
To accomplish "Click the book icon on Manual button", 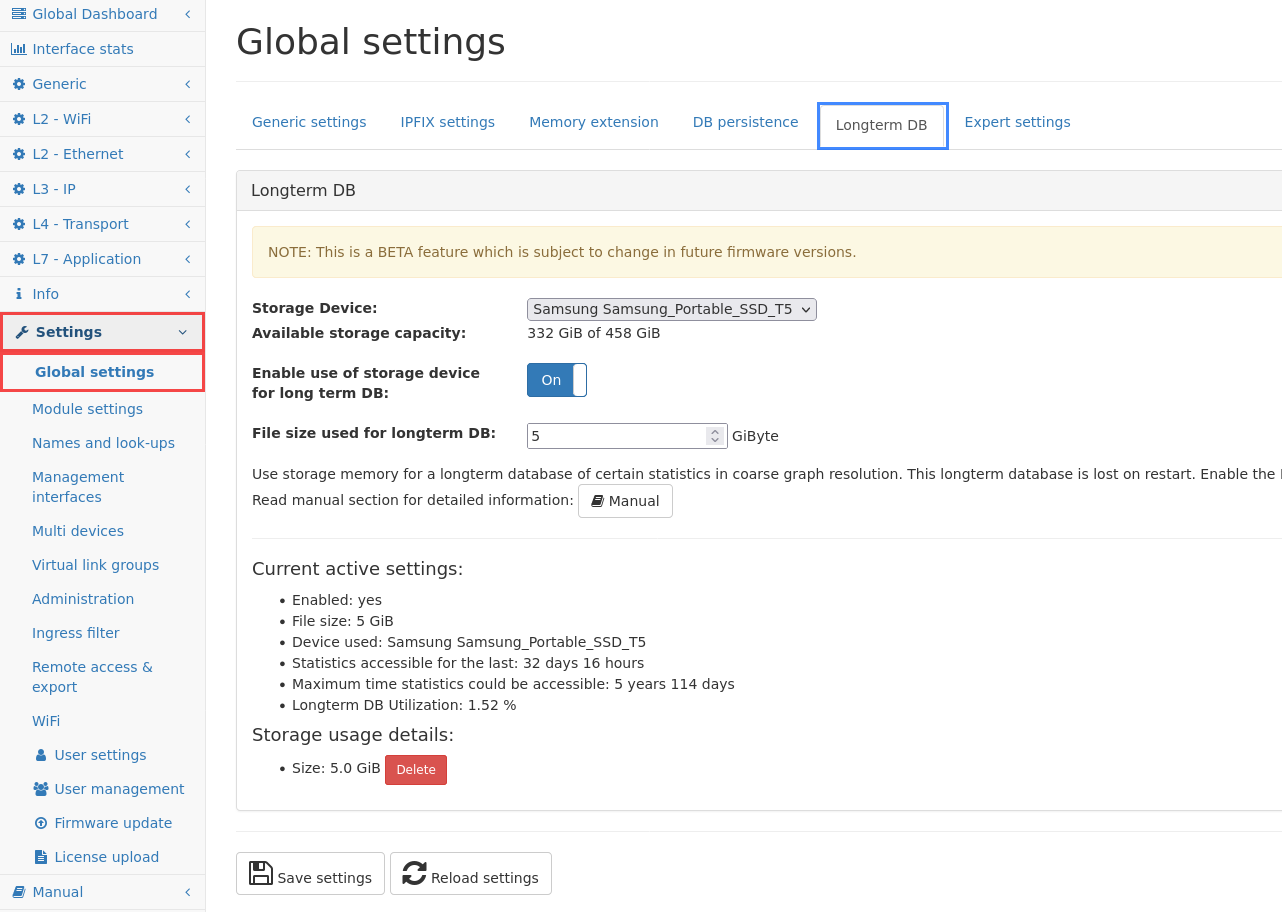I will click(597, 501).
